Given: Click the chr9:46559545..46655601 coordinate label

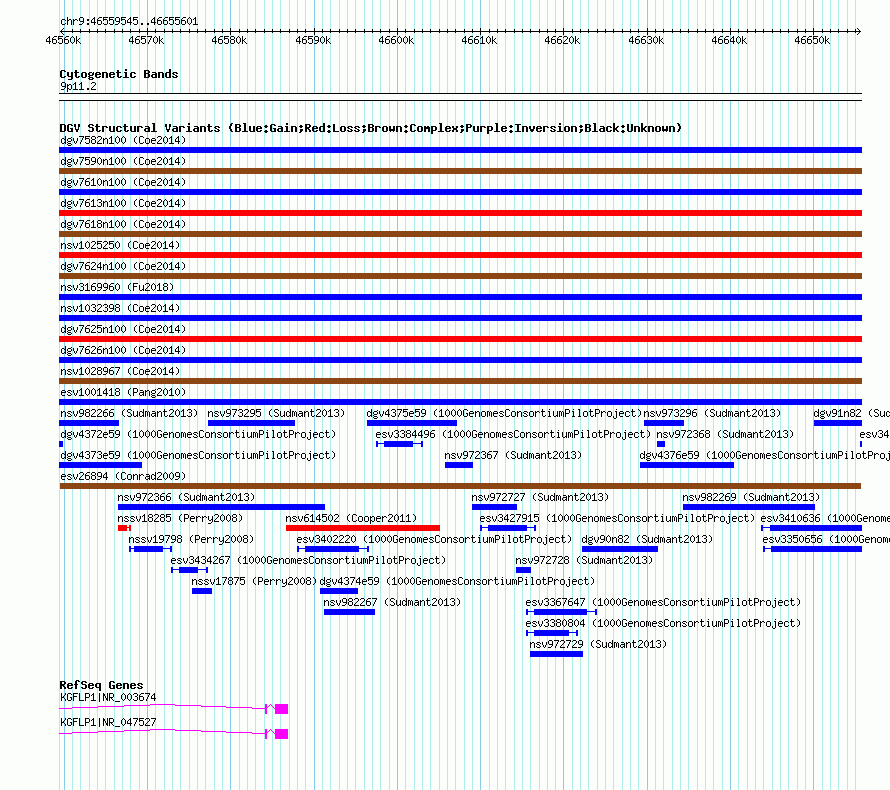Looking at the screenshot, I should pyautogui.click(x=129, y=22).
